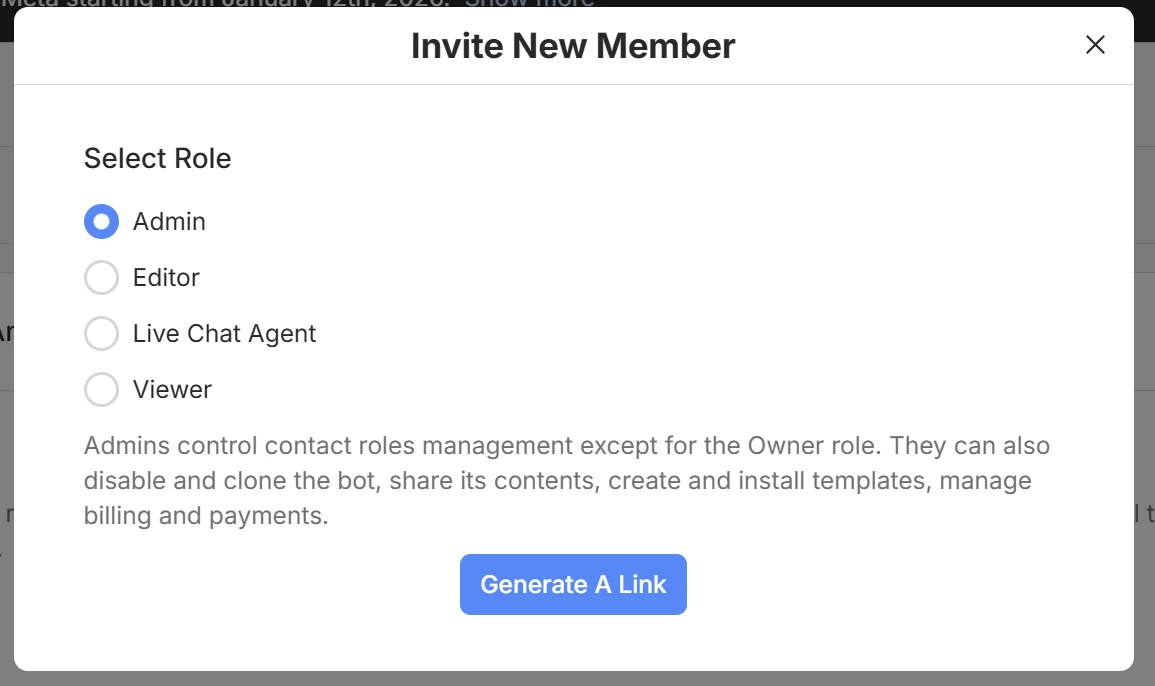Click the Invite New Member title

(573, 46)
